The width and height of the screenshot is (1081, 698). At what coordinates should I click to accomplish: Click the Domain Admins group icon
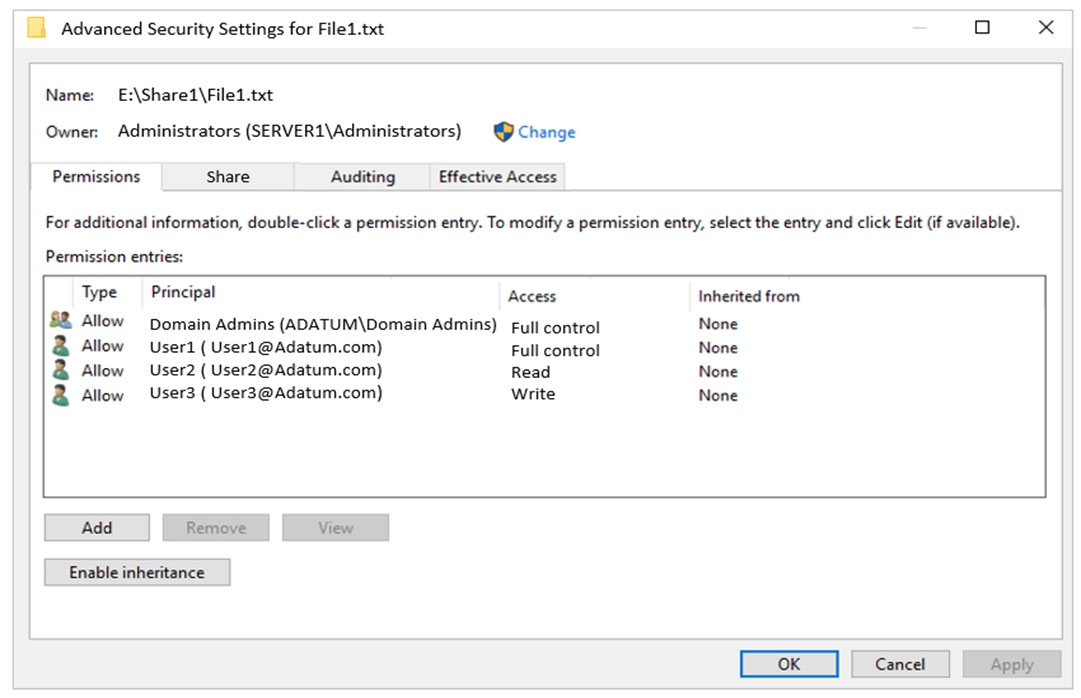point(61,321)
